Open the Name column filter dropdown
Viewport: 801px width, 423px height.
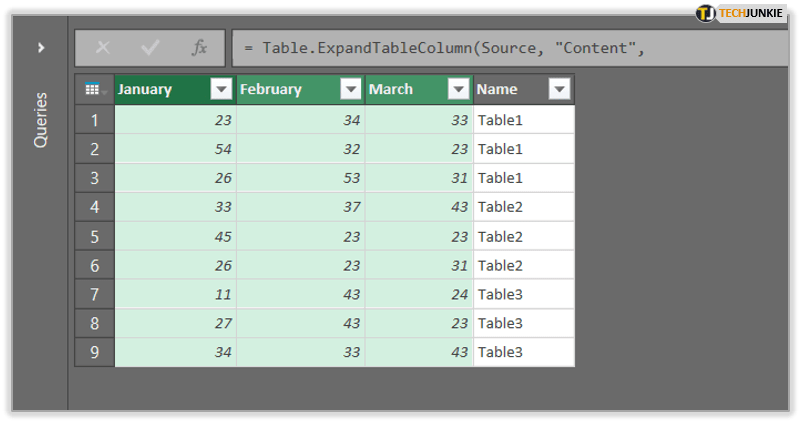point(559,90)
